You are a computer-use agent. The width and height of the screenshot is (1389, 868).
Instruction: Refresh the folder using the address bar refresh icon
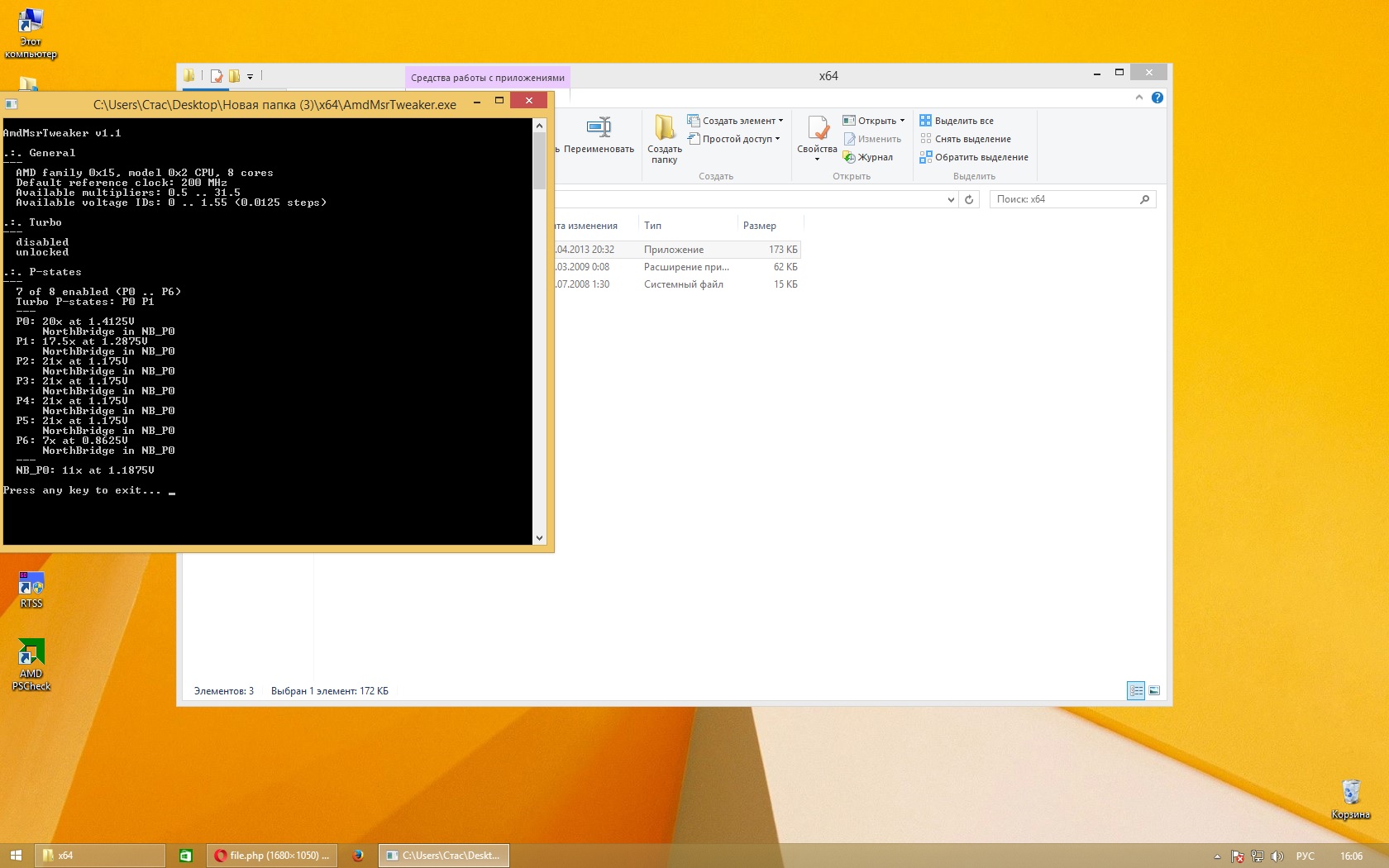pyautogui.click(x=969, y=199)
